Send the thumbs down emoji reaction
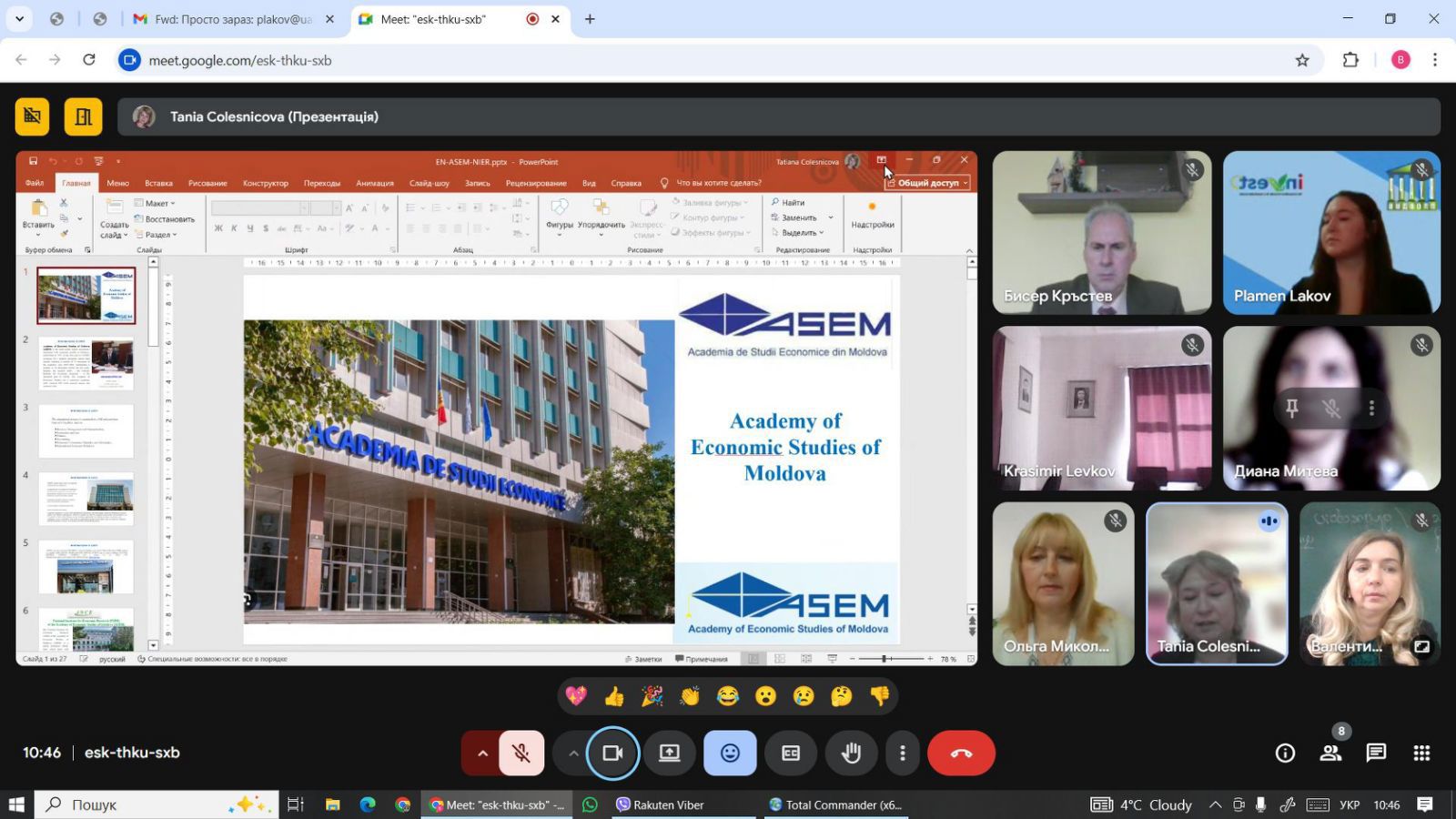This screenshot has height=819, width=1456. click(880, 696)
